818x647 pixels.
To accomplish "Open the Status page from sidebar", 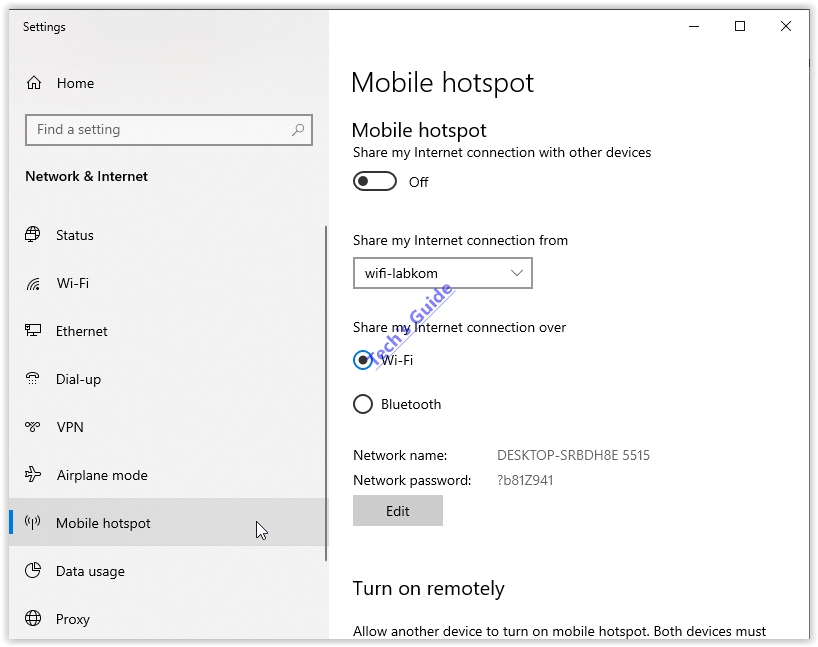I will tap(31, 235).
